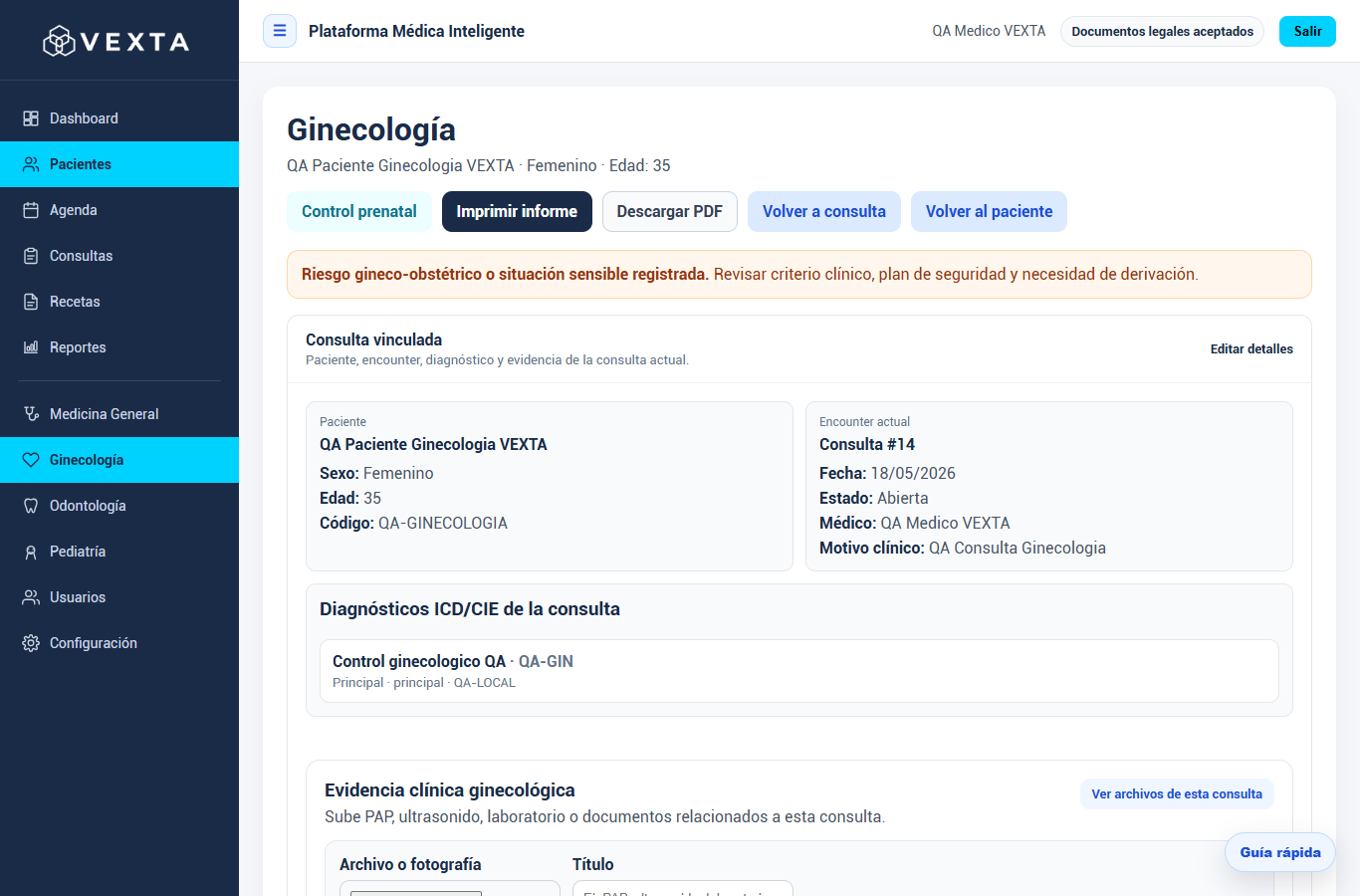Click the Riesgo gineco-obstétrico alert banner
The width and height of the screenshot is (1360, 896).
(799, 274)
